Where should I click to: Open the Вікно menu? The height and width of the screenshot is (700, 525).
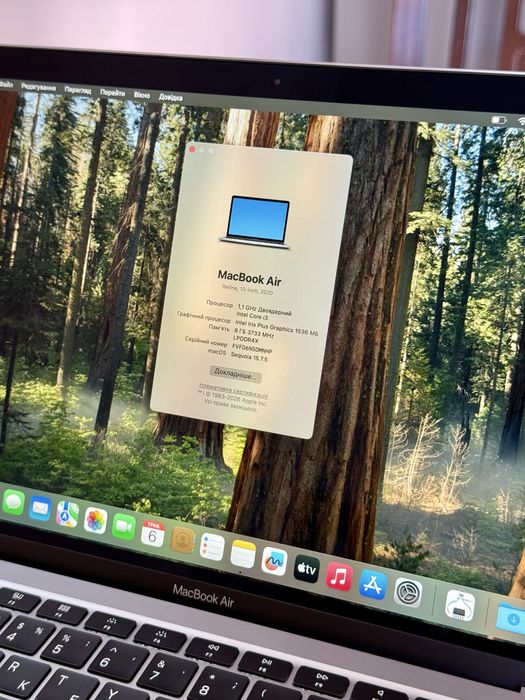pos(142,95)
